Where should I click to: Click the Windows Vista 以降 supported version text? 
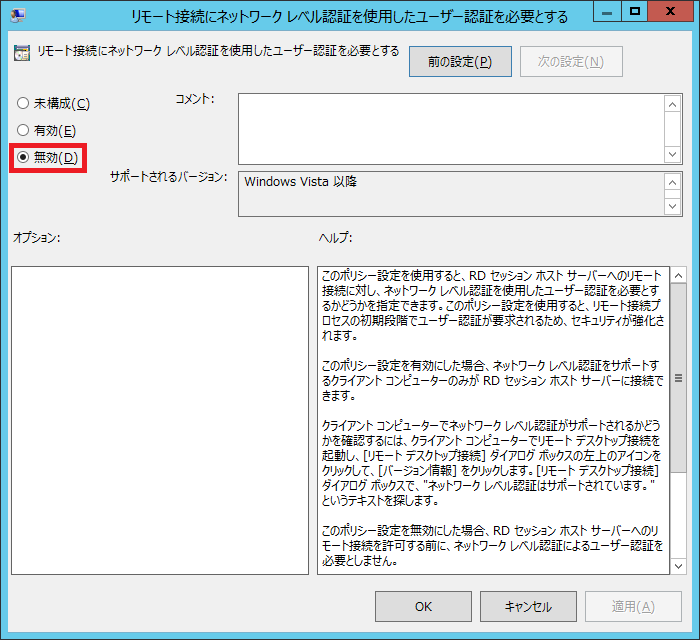pos(300,182)
